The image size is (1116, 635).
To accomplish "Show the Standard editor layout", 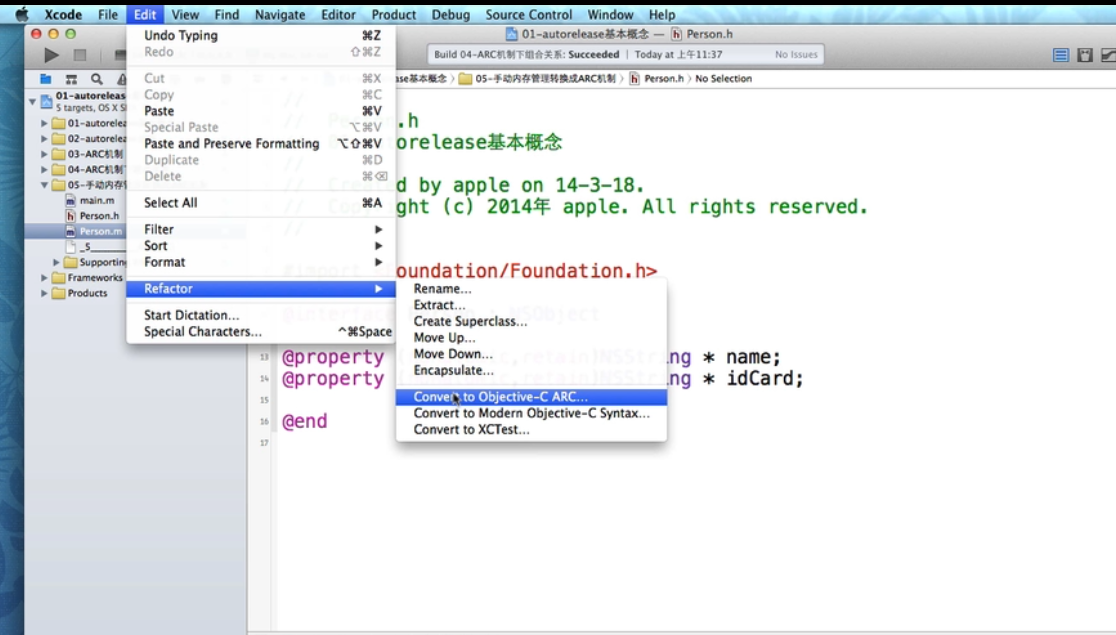I will 1060,55.
